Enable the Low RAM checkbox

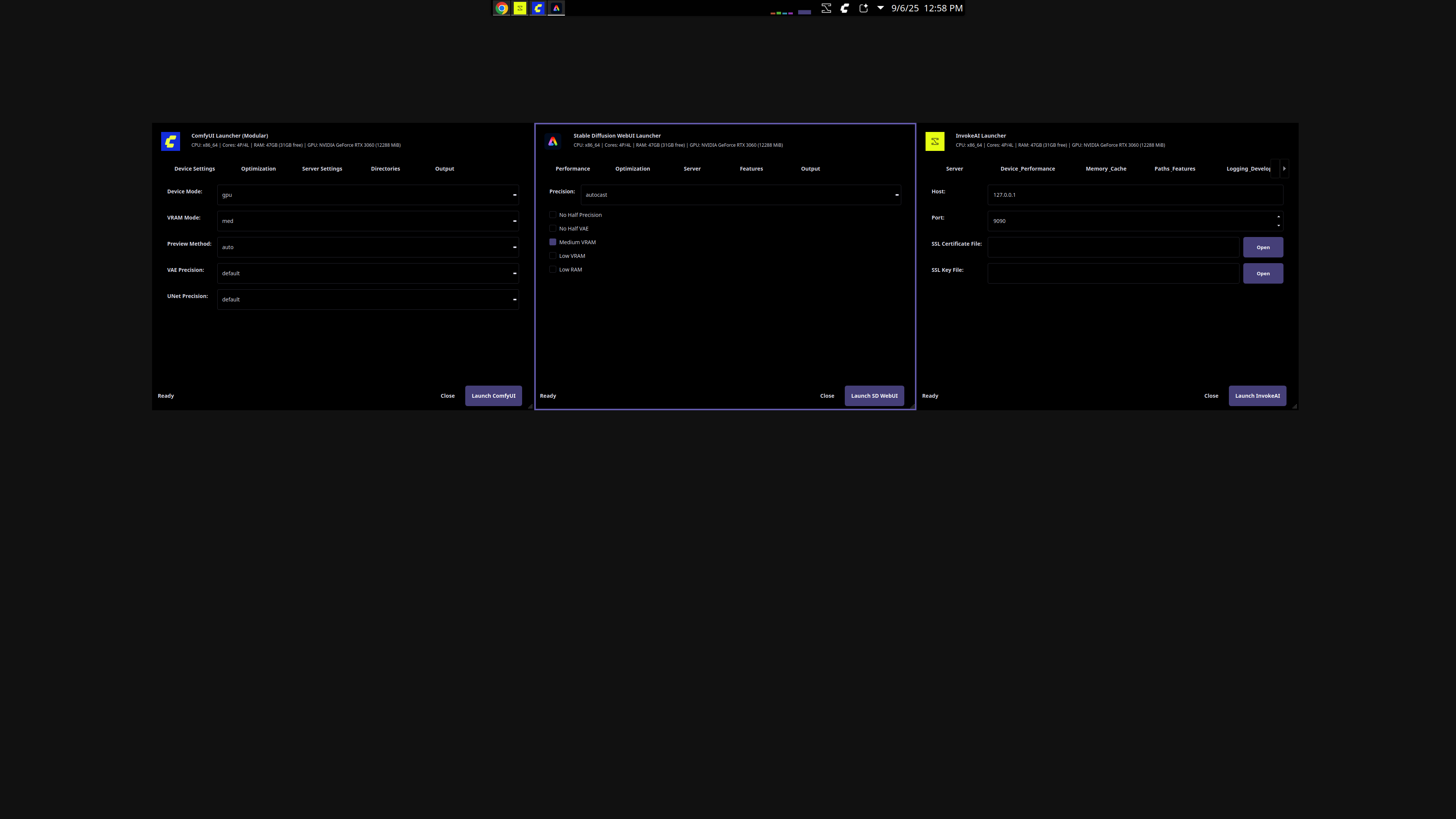(553, 270)
